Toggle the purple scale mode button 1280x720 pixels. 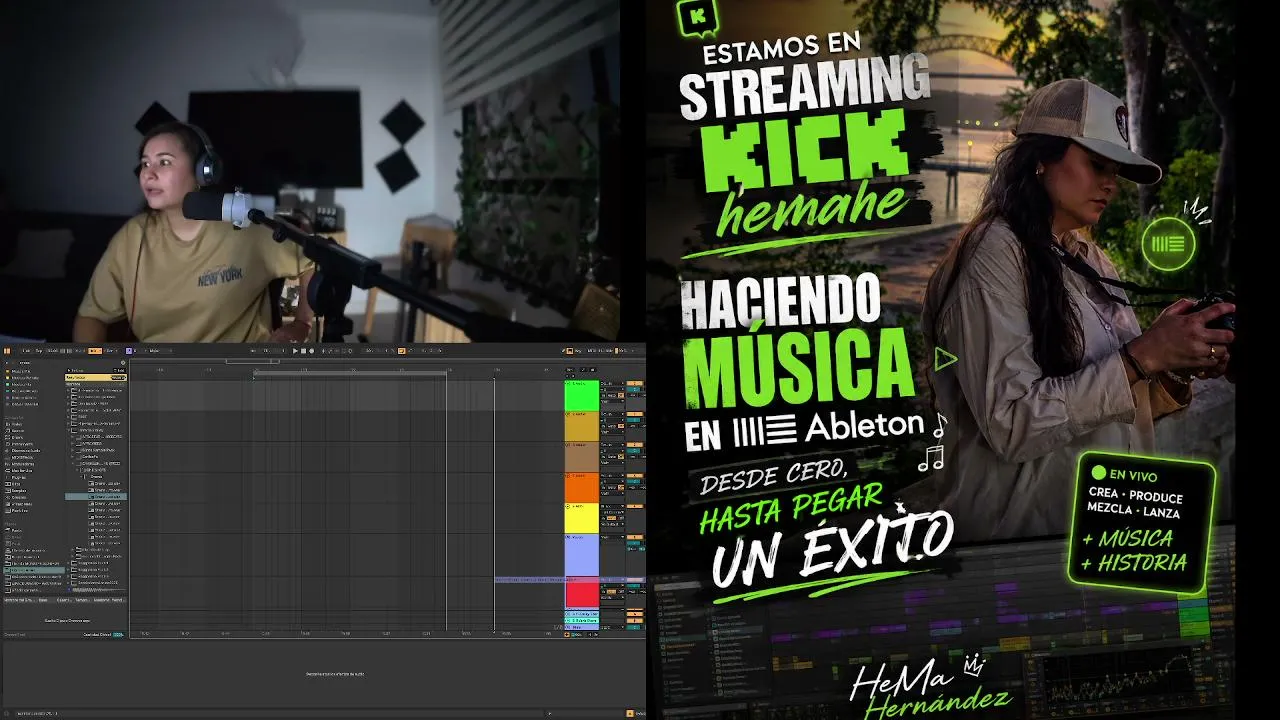coord(129,351)
